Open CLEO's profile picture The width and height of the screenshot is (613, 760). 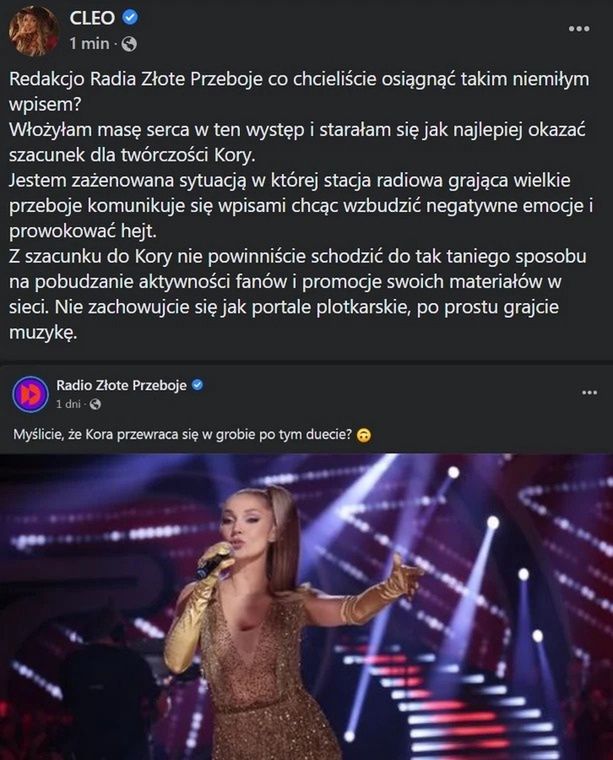(x=33, y=30)
